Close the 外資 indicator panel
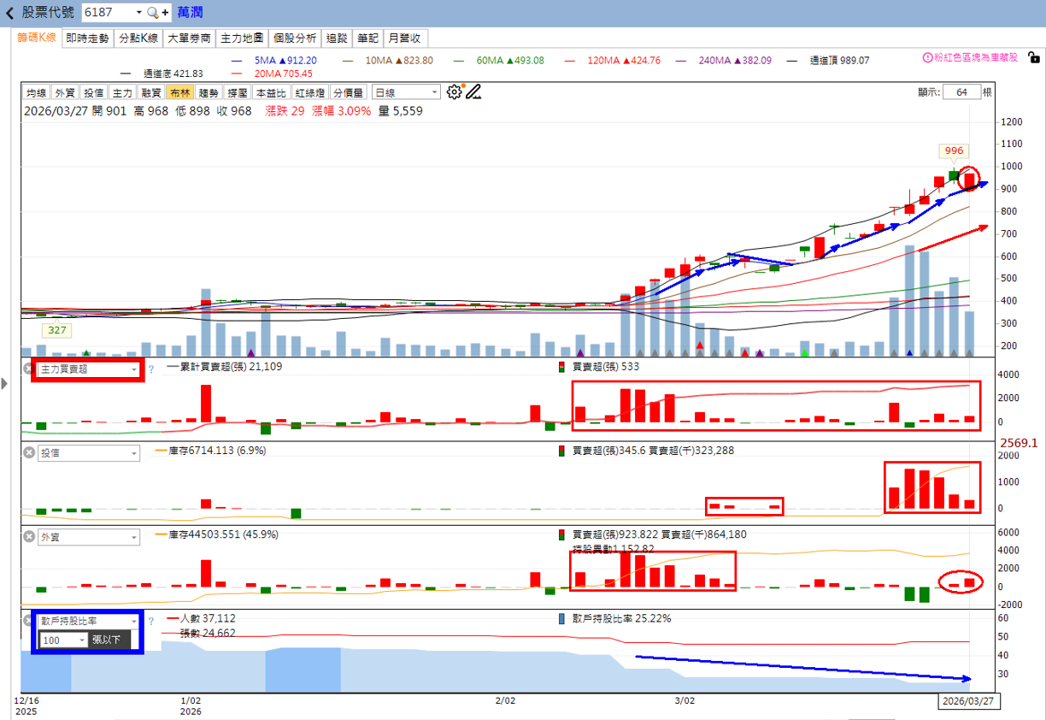This screenshot has width=1046, height=720. pos(29,536)
